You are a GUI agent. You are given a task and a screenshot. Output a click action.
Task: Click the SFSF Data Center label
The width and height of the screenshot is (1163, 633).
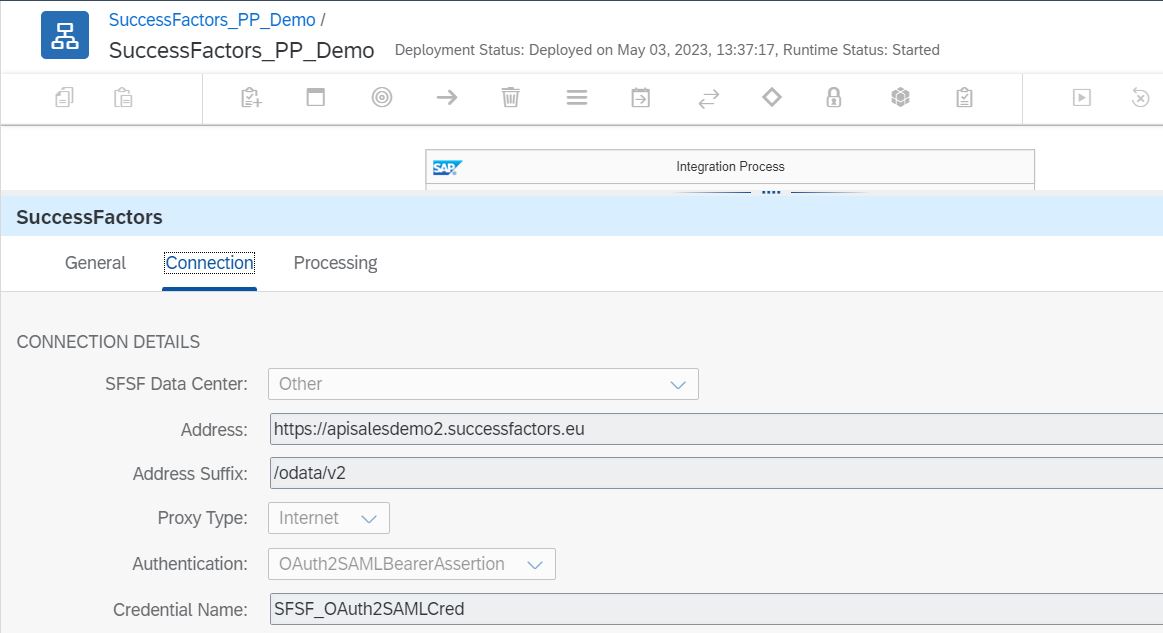point(177,384)
